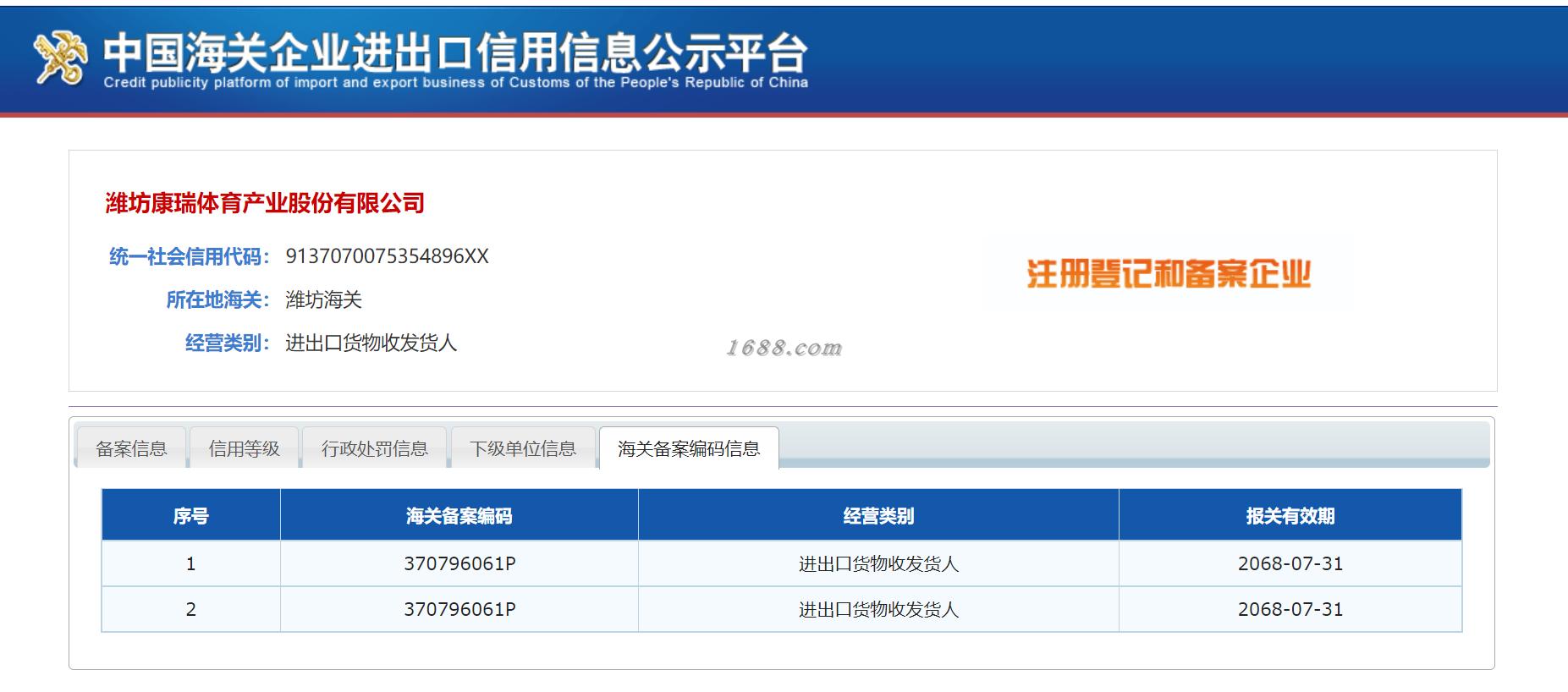1568x692 pixels.
Task: Select code 370796061P in row 1
Action: (x=459, y=563)
